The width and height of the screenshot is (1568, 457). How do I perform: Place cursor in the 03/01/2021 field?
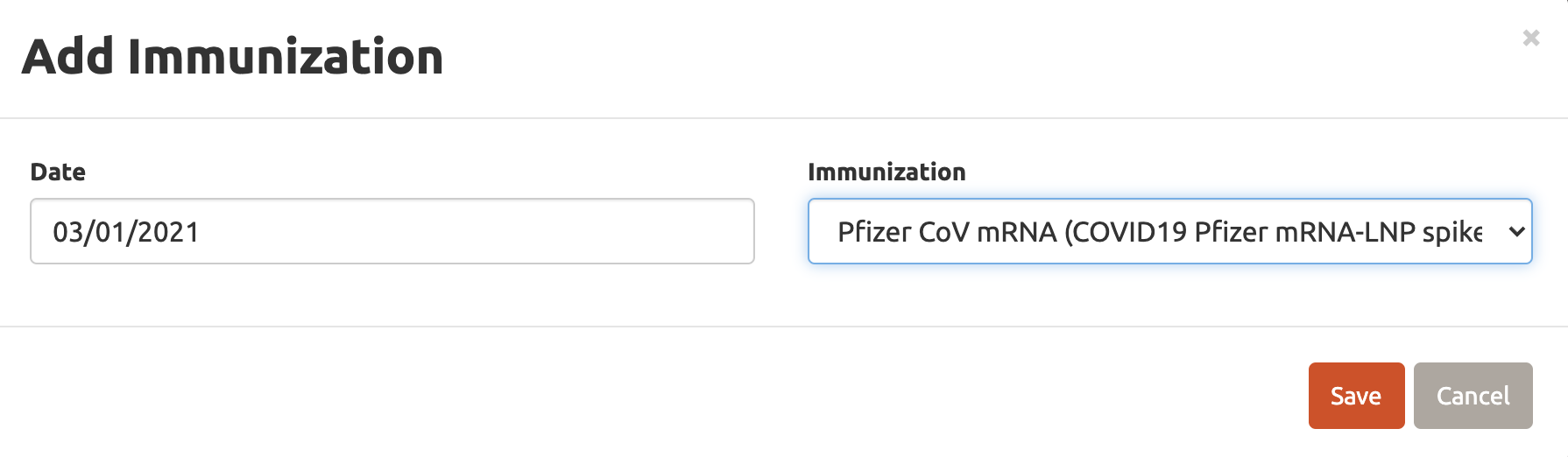click(392, 231)
